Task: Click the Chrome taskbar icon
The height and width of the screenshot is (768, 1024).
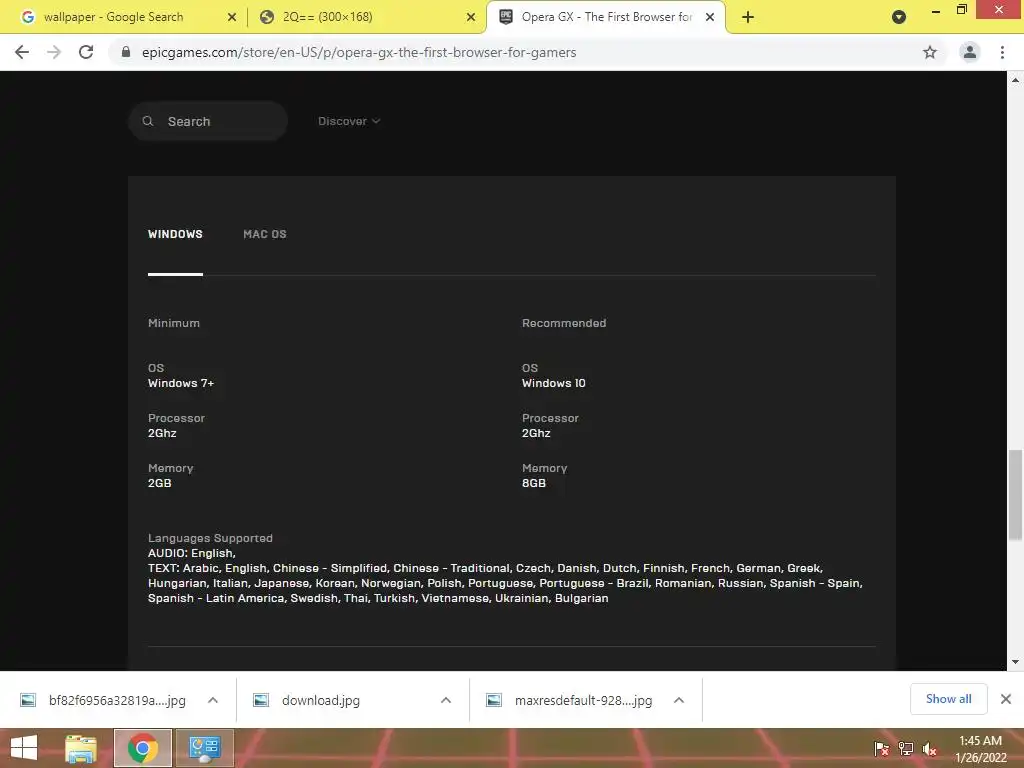Action: pyautogui.click(x=143, y=748)
